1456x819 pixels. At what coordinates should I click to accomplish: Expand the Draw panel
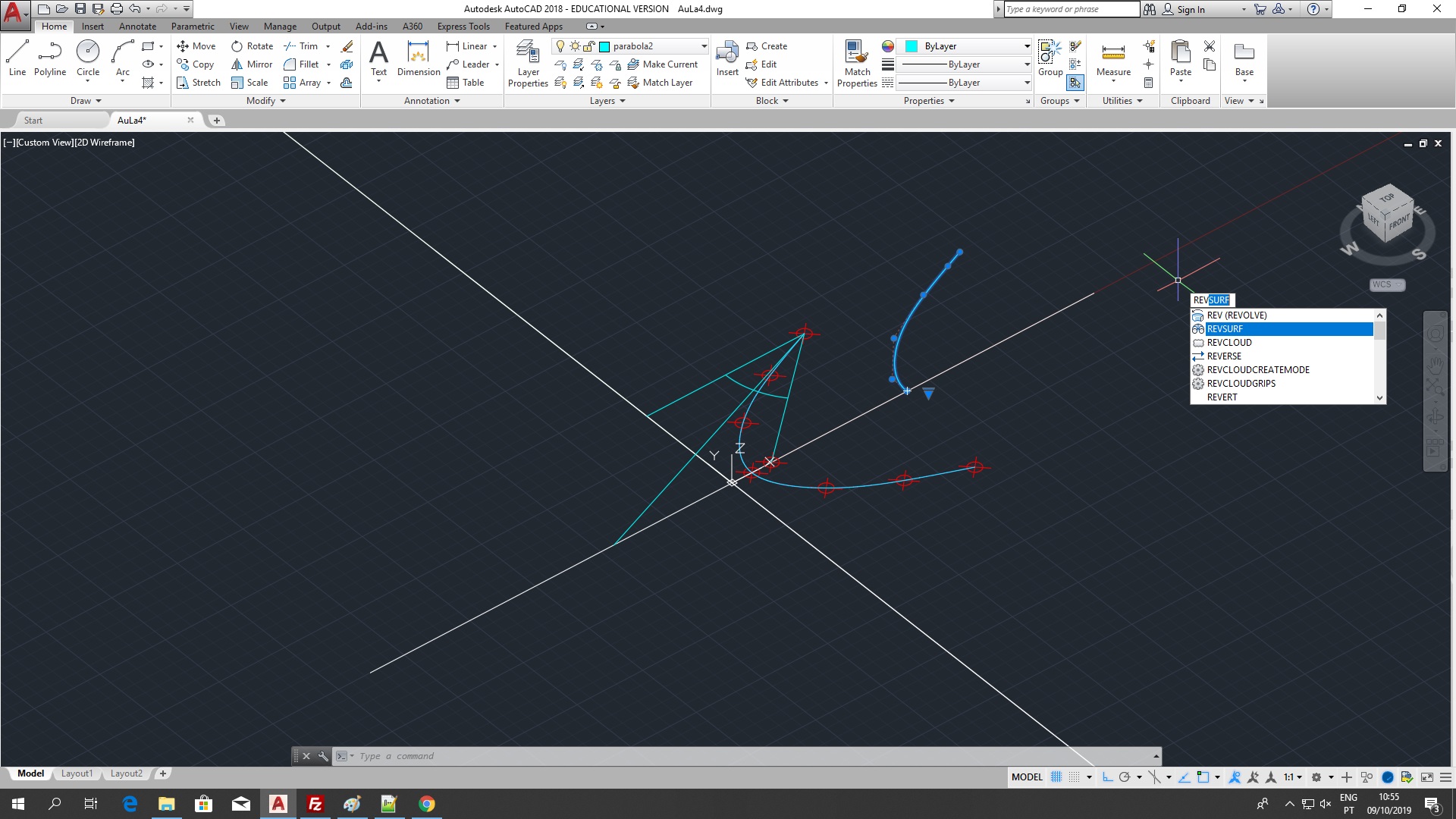point(86,101)
